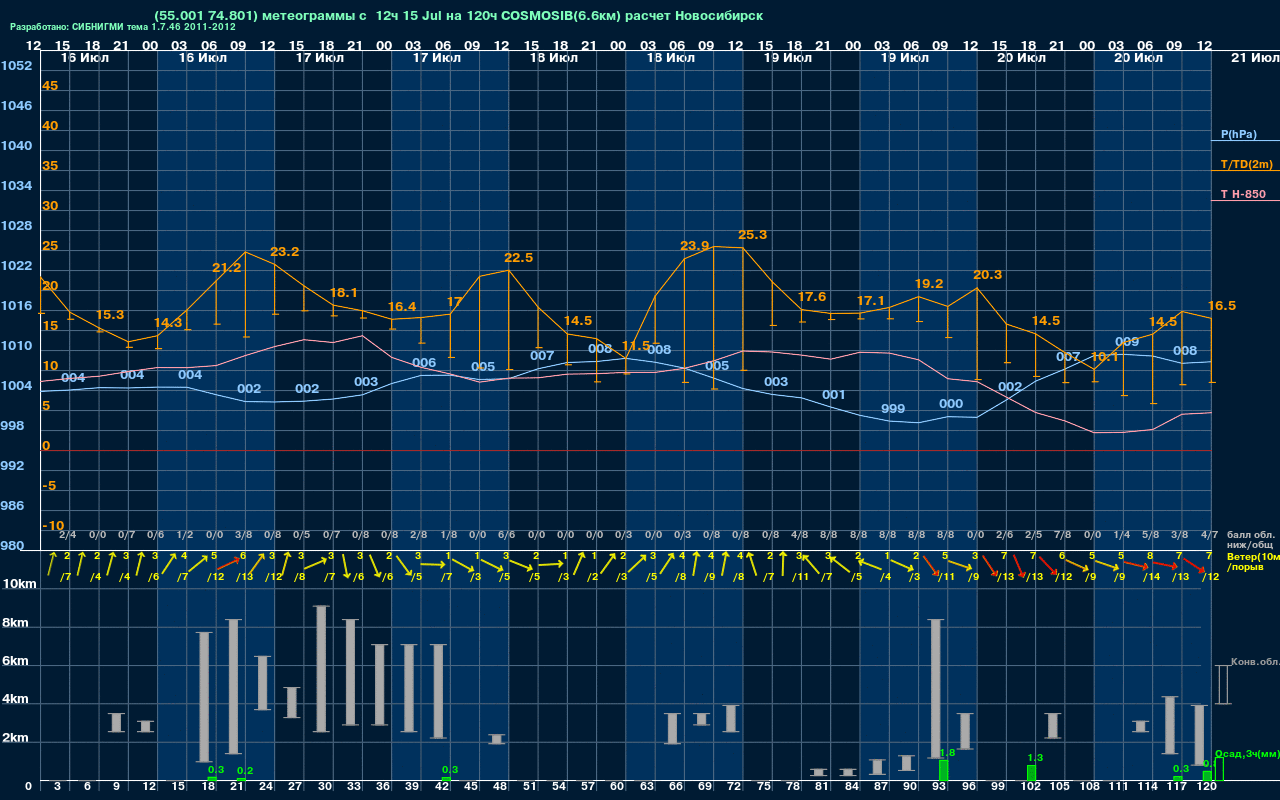The width and height of the screenshot is (1280, 800).
Task: Click the 45 degree temperature axis value
Action: pyautogui.click(x=50, y=86)
